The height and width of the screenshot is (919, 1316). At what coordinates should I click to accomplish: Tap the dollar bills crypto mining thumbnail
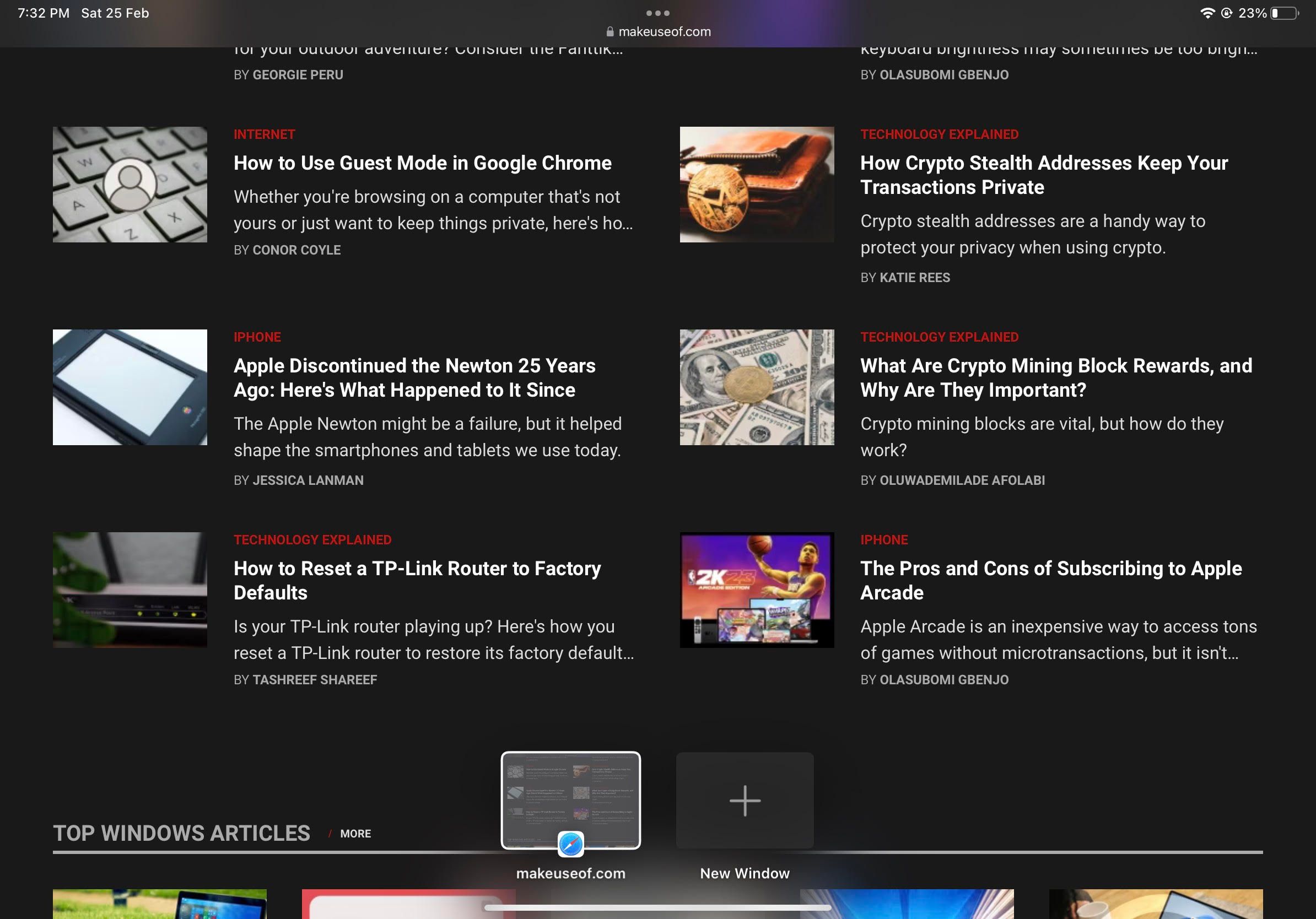pyautogui.click(x=757, y=387)
